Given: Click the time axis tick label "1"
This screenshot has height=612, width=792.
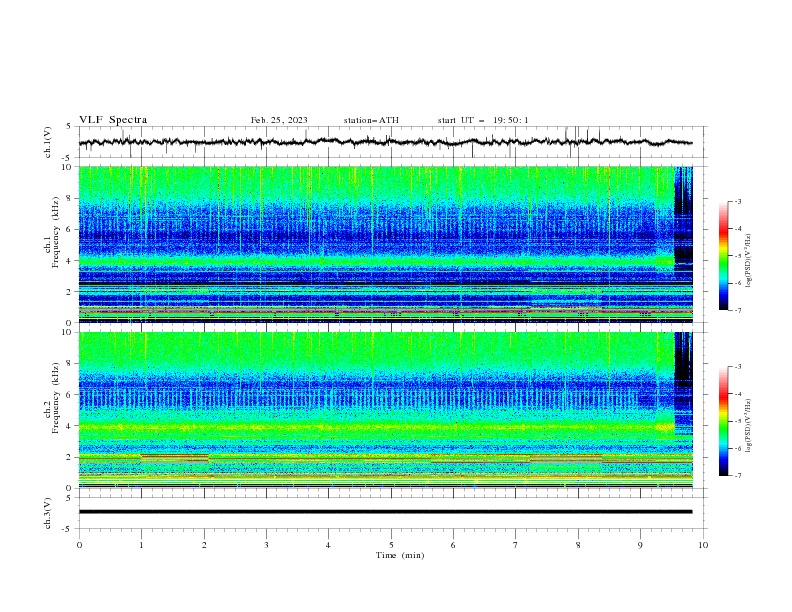Looking at the screenshot, I should [141, 545].
